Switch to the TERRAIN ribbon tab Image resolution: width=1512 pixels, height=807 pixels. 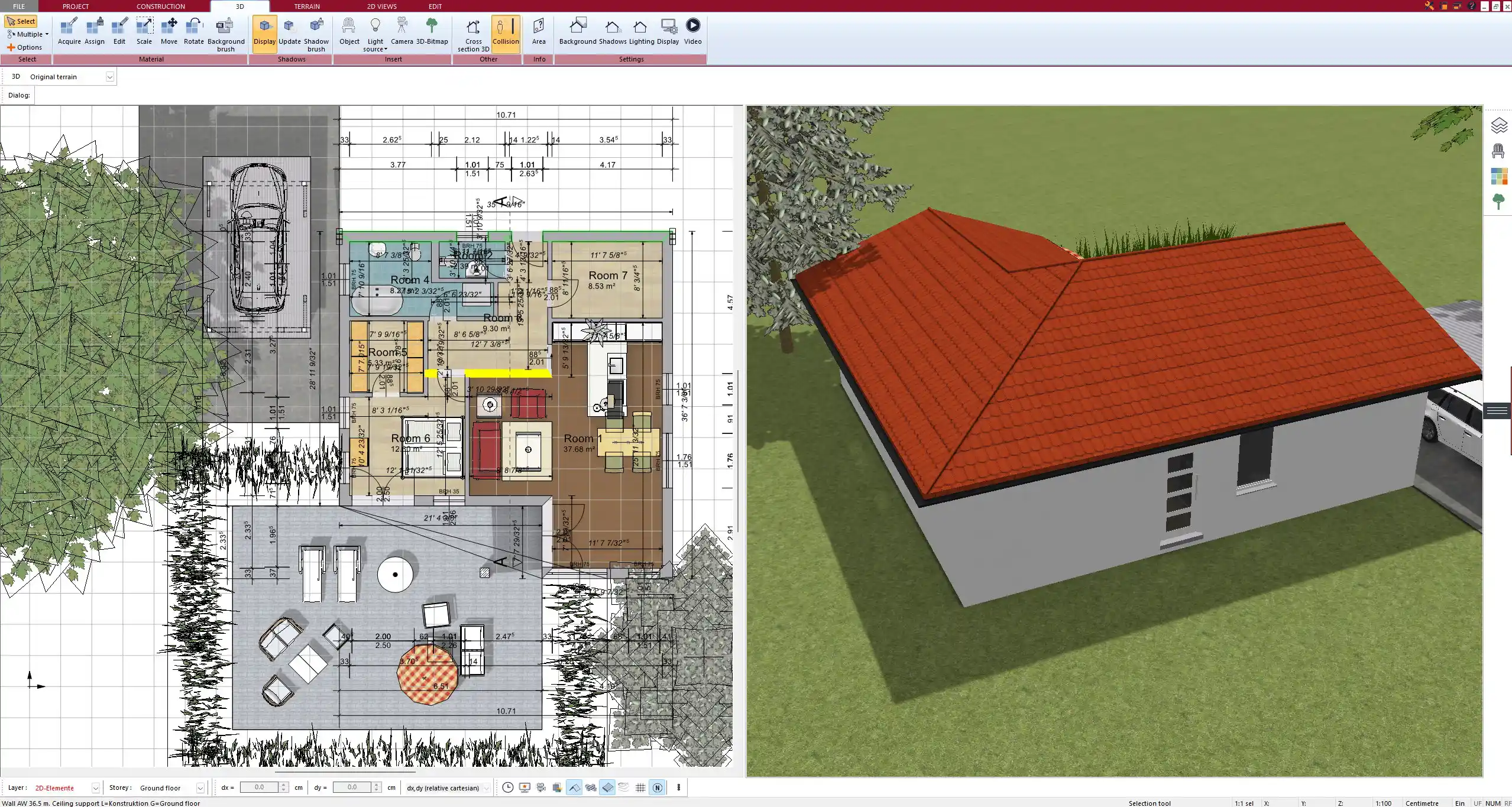coord(306,6)
